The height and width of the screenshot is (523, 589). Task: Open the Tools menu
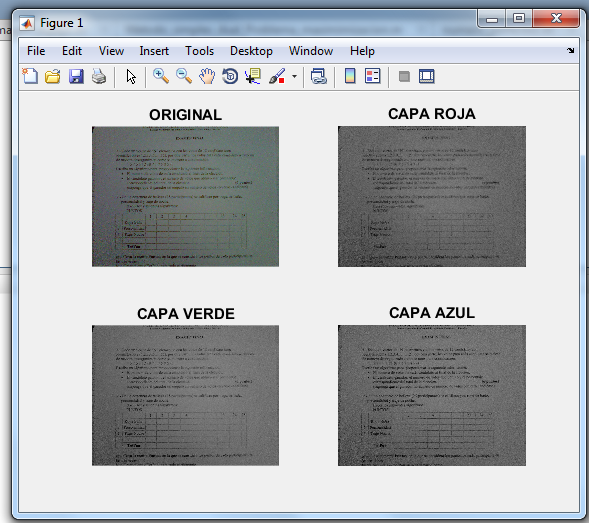coord(199,51)
